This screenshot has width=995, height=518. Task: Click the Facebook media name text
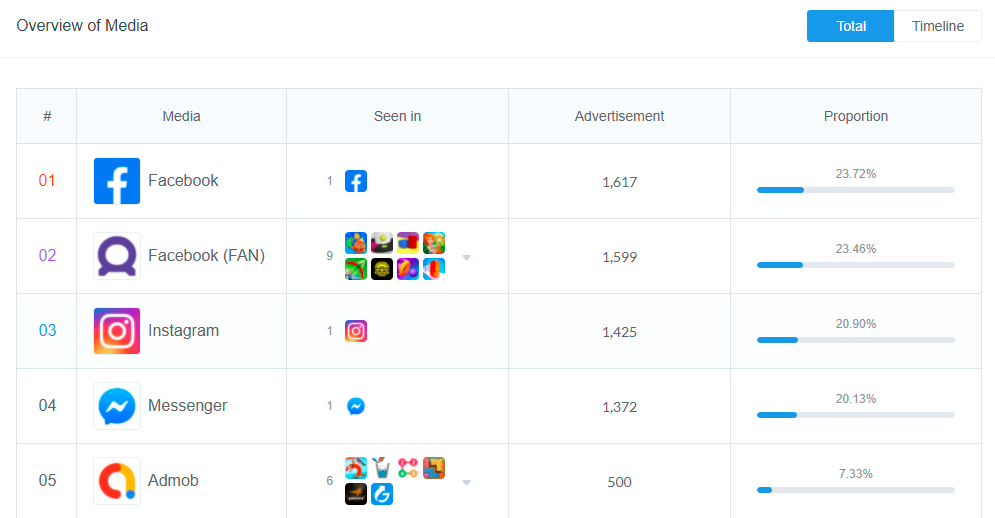[x=183, y=181]
